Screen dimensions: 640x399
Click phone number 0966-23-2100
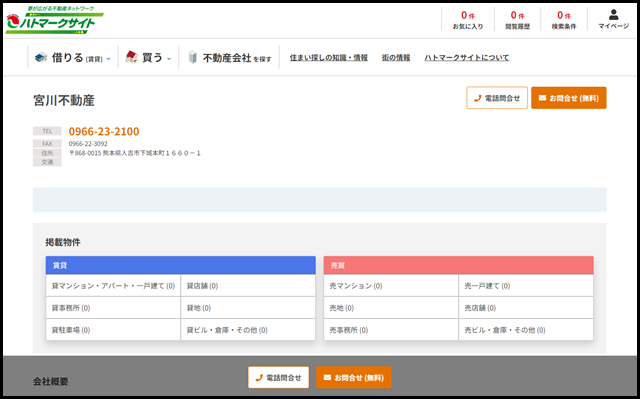[x=104, y=131]
